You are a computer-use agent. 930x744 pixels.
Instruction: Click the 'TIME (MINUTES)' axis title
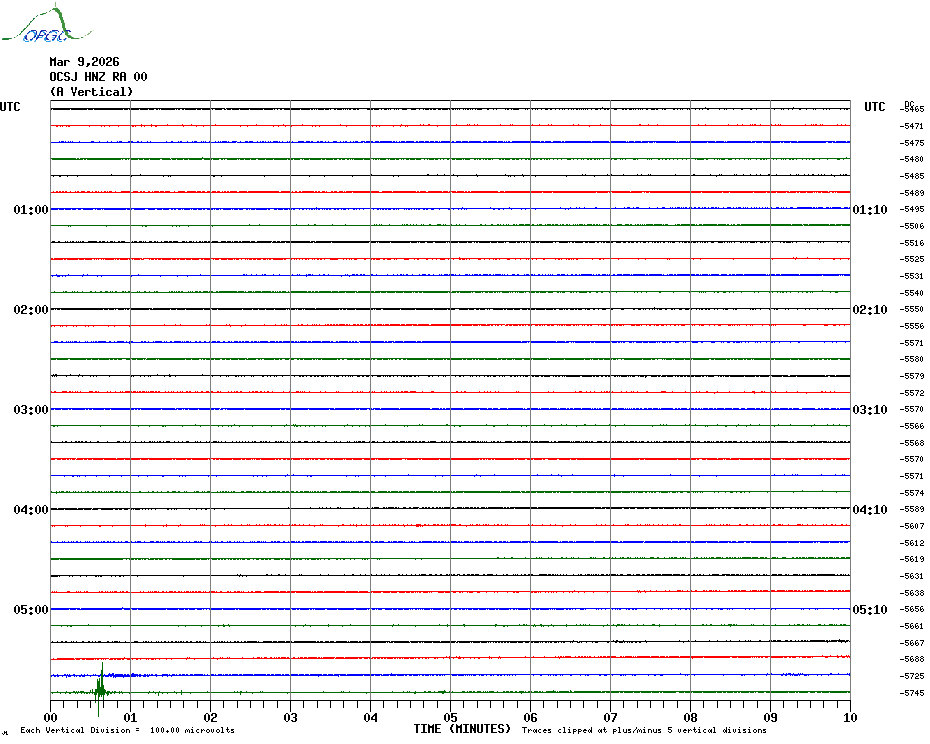pyautogui.click(x=462, y=729)
